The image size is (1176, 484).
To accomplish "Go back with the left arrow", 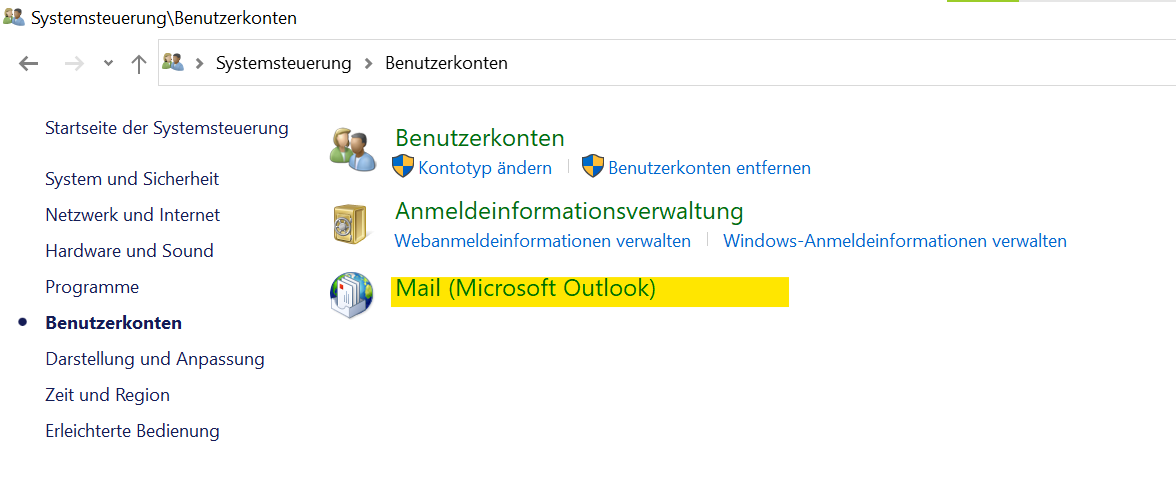I will (x=28, y=64).
